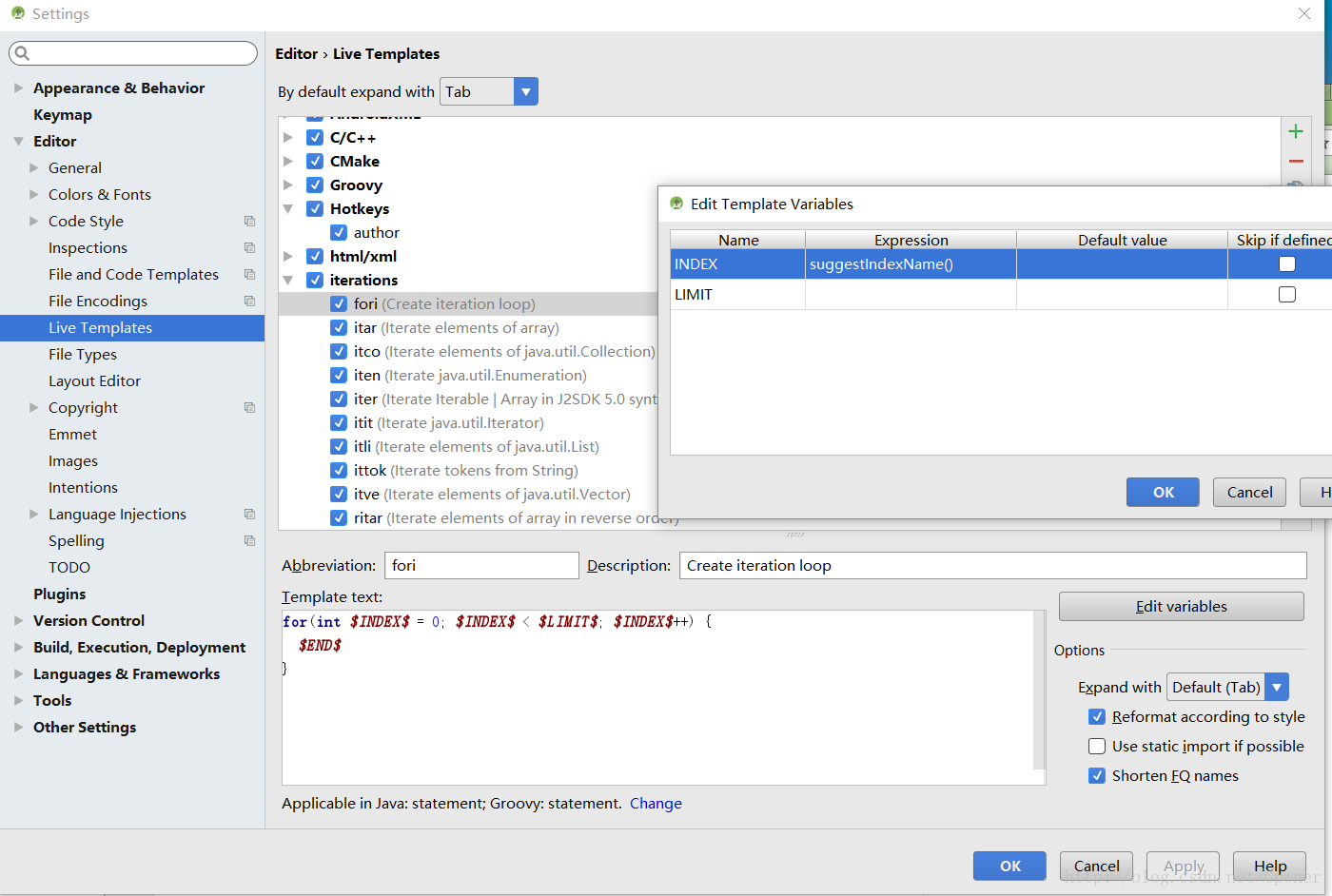Open TODO settings page
The height and width of the screenshot is (896, 1332).
69,567
